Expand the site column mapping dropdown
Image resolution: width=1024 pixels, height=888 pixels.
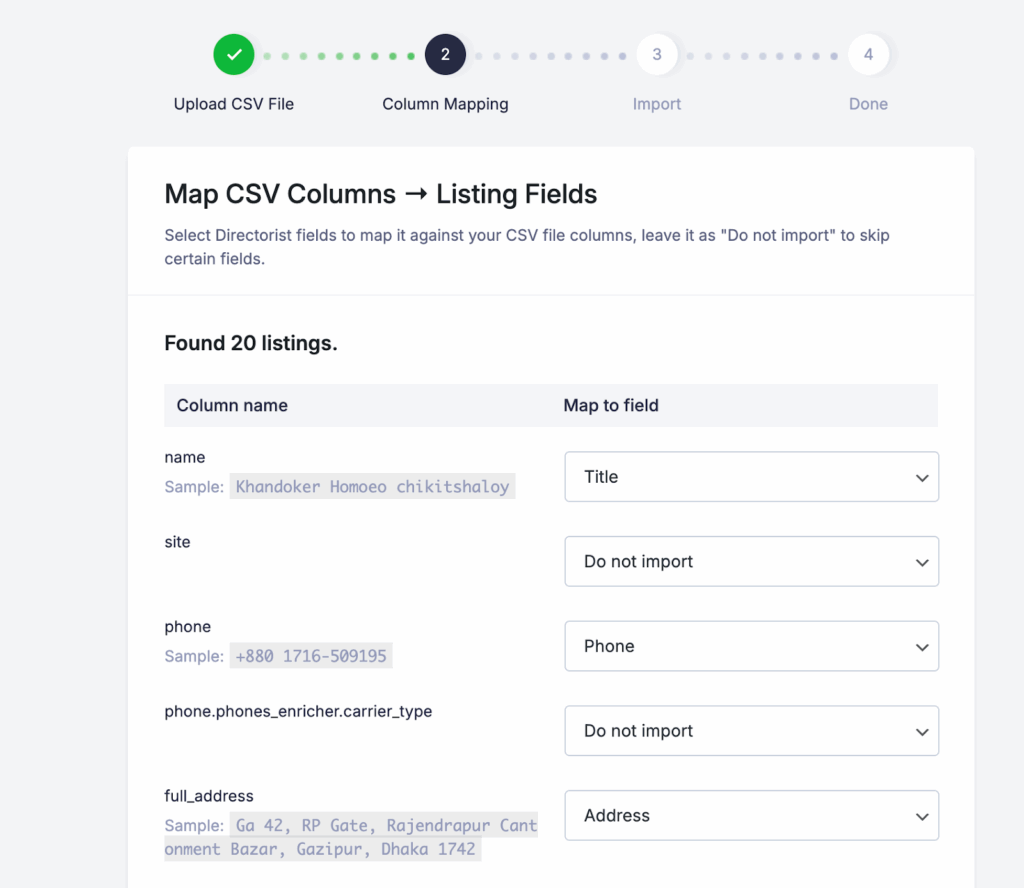point(751,562)
